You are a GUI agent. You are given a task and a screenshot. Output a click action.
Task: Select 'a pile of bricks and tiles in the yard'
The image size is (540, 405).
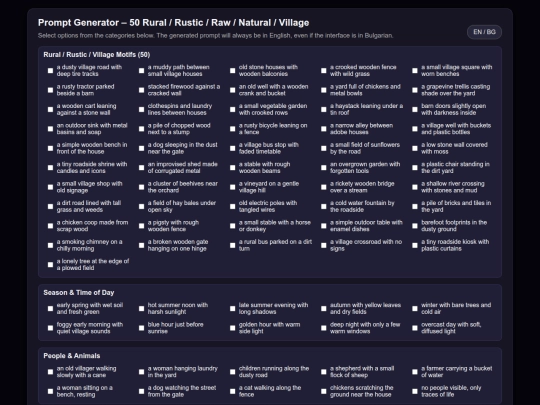pyautogui.click(x=415, y=207)
